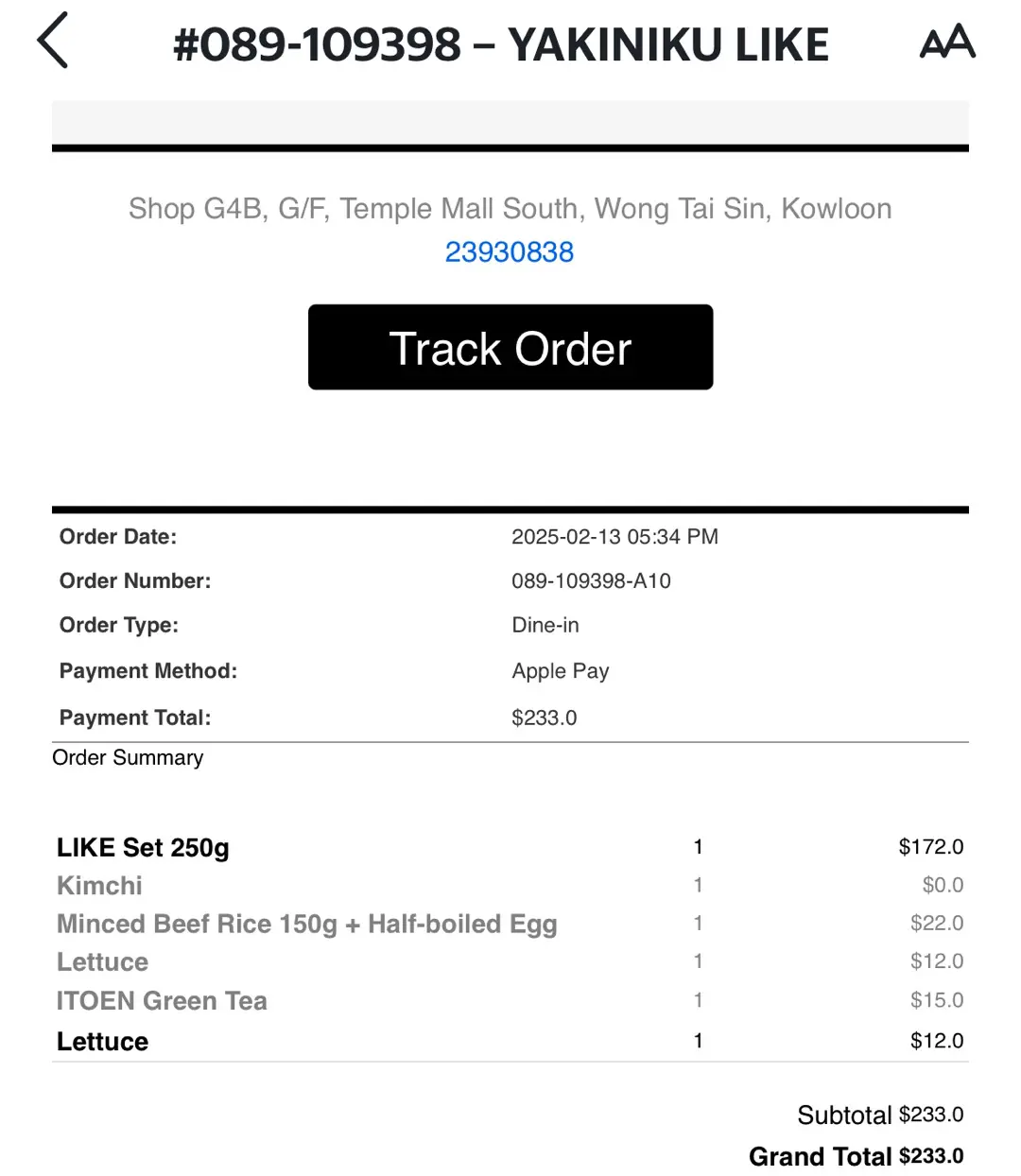The width and height of the screenshot is (1021, 1176).
Task: Select the LIKE Set 250g item
Action: coord(143,847)
